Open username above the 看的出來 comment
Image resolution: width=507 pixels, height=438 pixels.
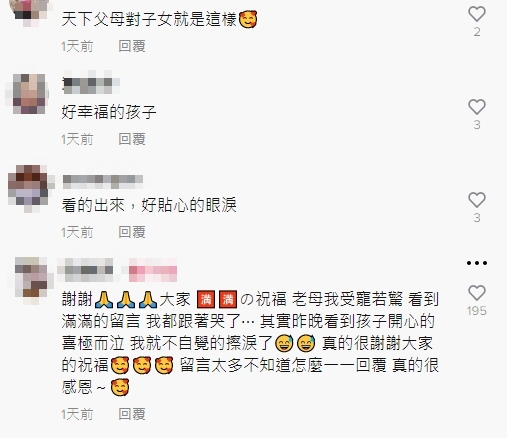point(103,180)
